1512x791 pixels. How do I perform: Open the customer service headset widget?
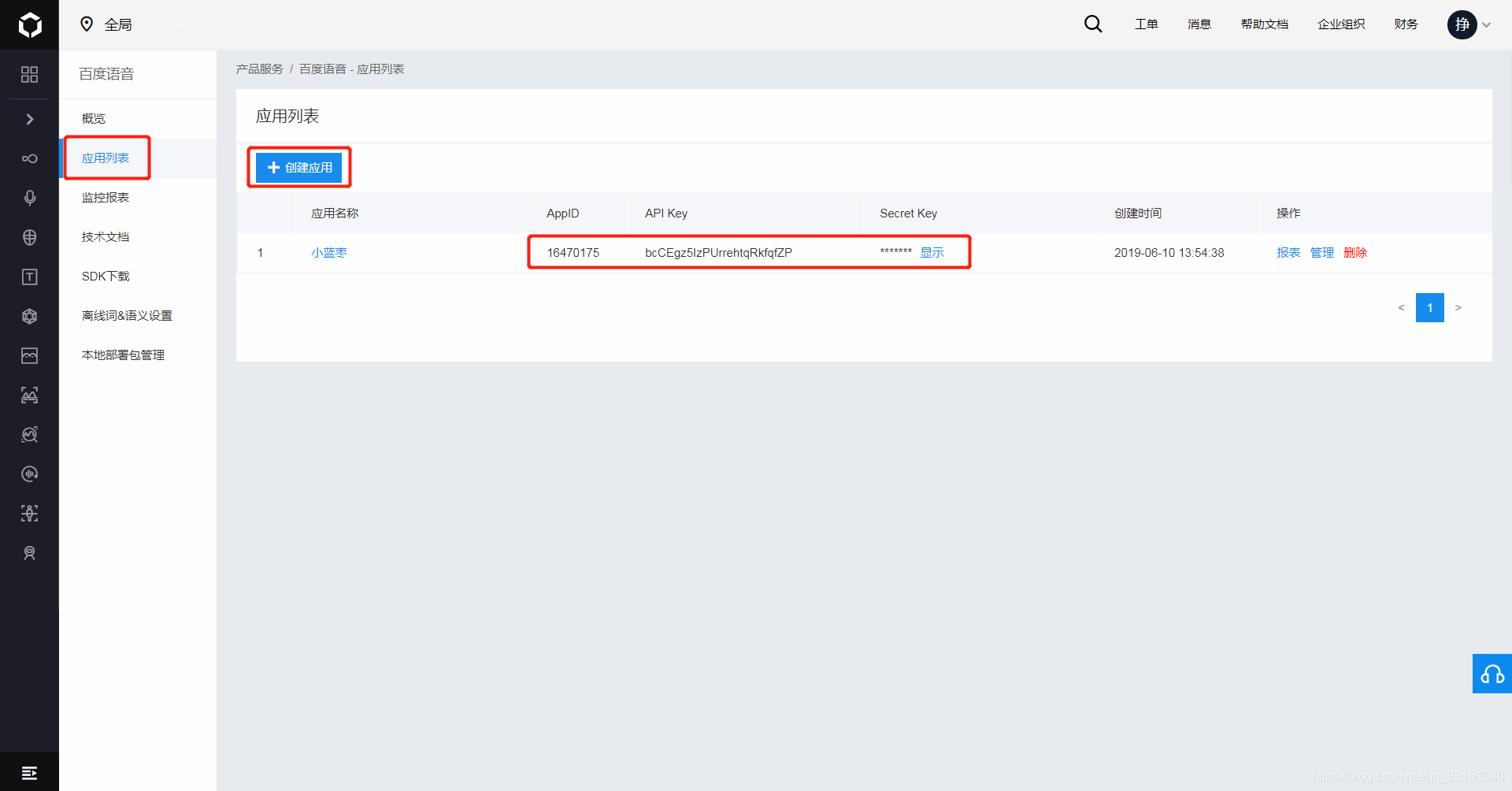click(x=1492, y=674)
